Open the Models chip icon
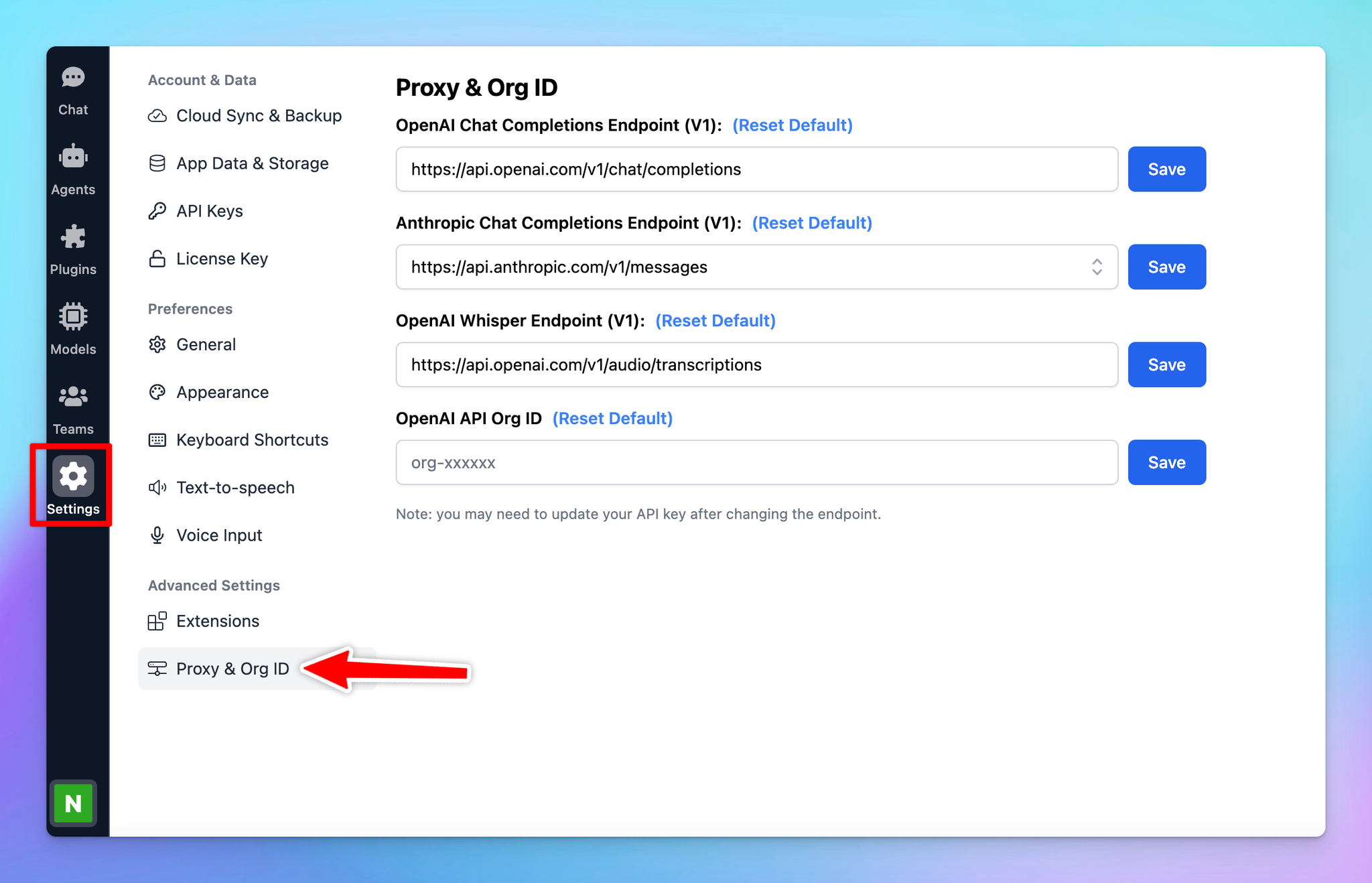1372x883 pixels. pos(73,317)
